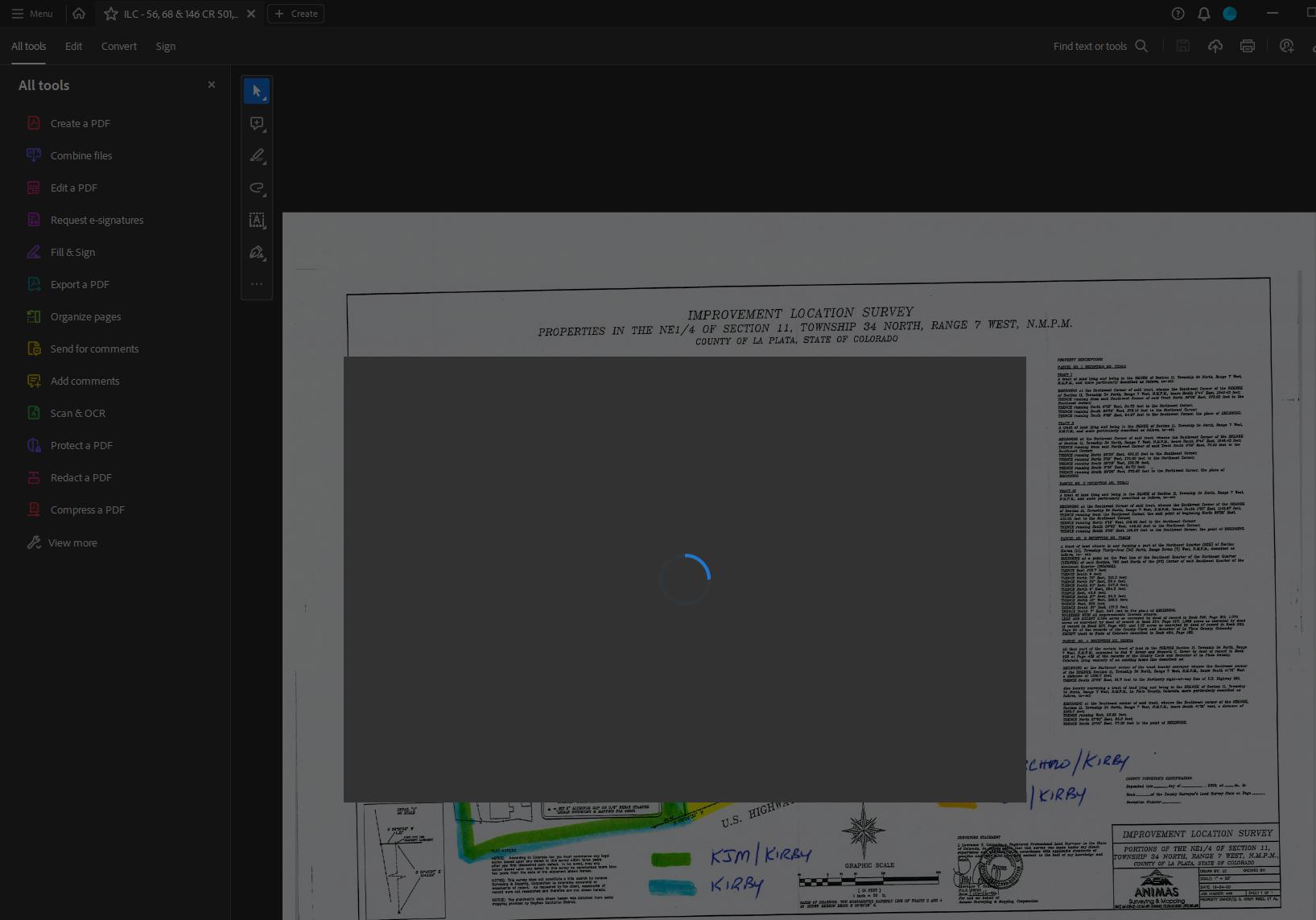
Task: Click the Save file icon
Action: 1183,46
